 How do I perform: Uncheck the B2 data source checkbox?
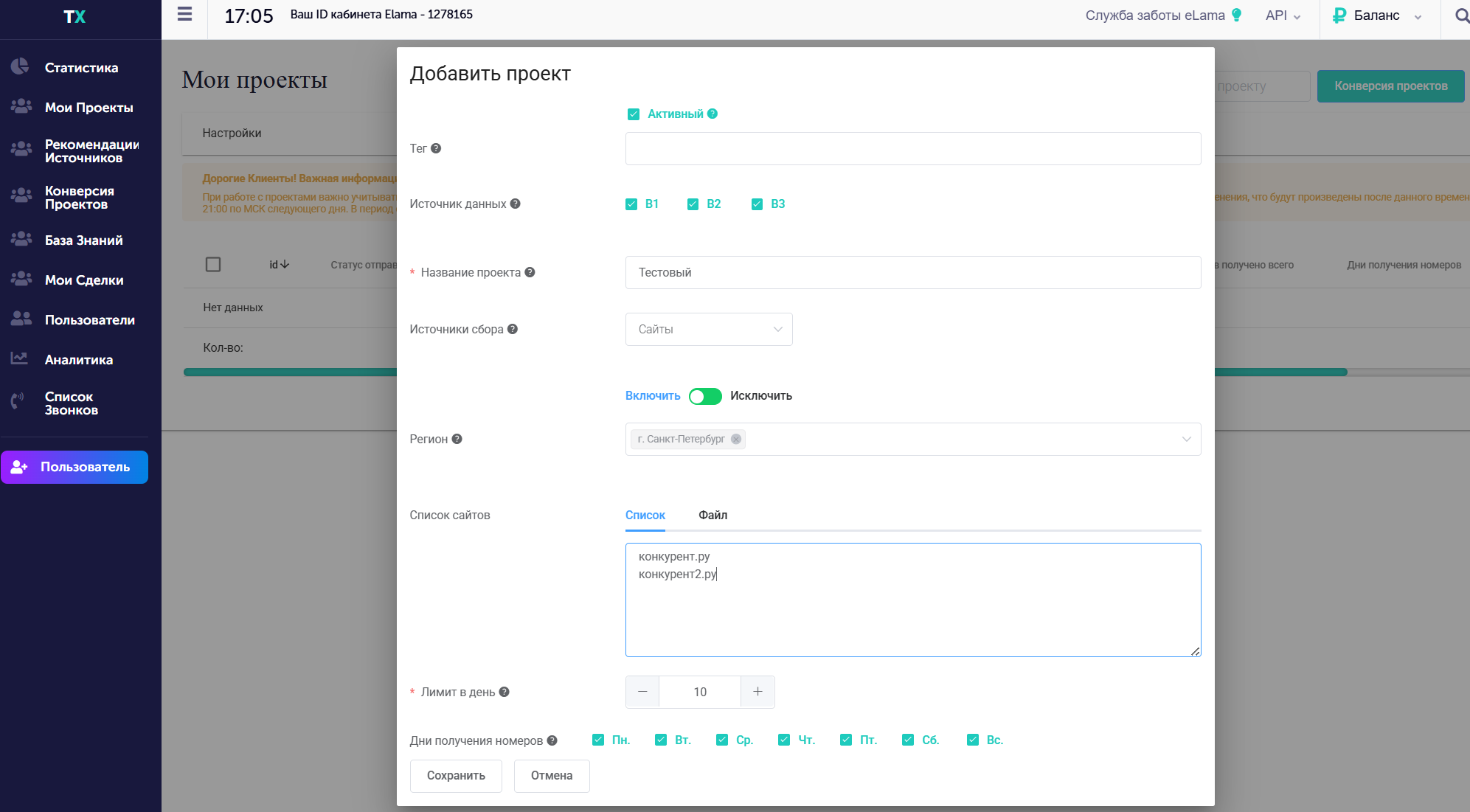pyautogui.click(x=693, y=204)
